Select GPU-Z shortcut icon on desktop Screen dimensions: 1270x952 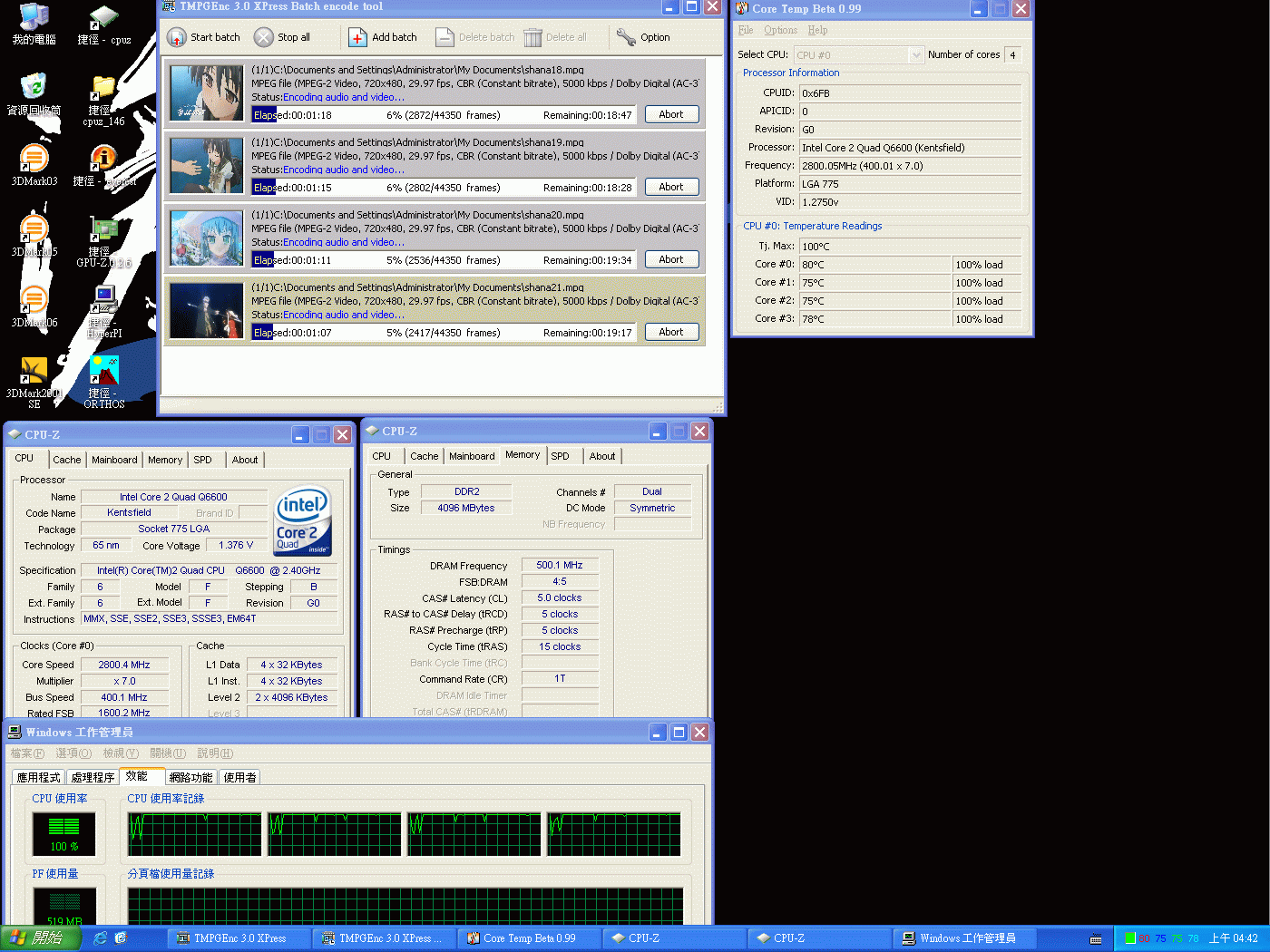[x=103, y=229]
